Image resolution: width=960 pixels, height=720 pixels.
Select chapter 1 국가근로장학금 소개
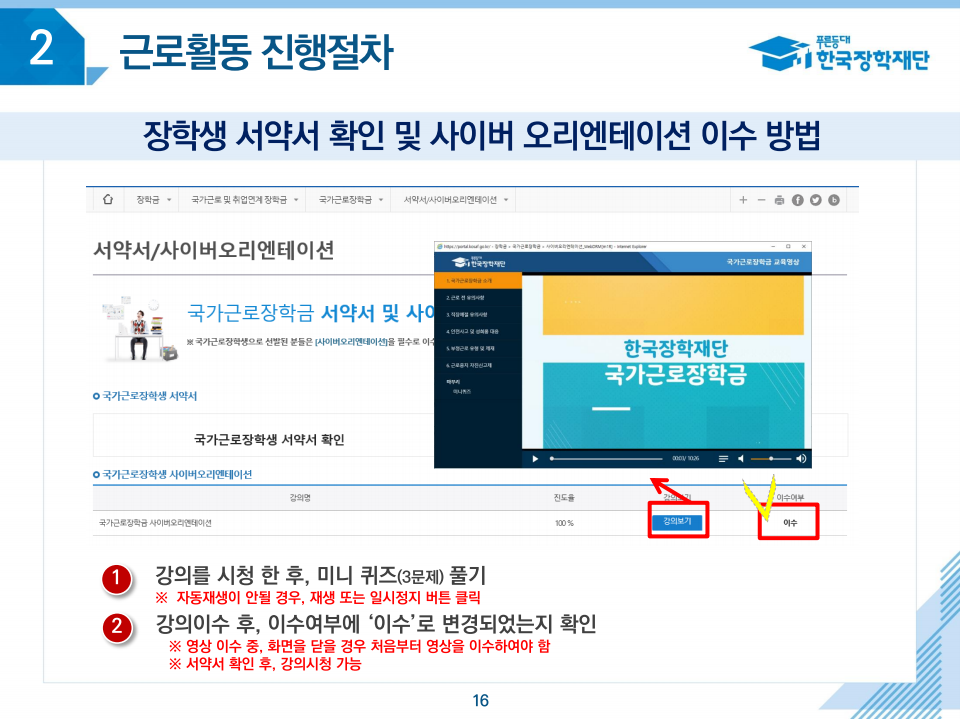[478, 280]
